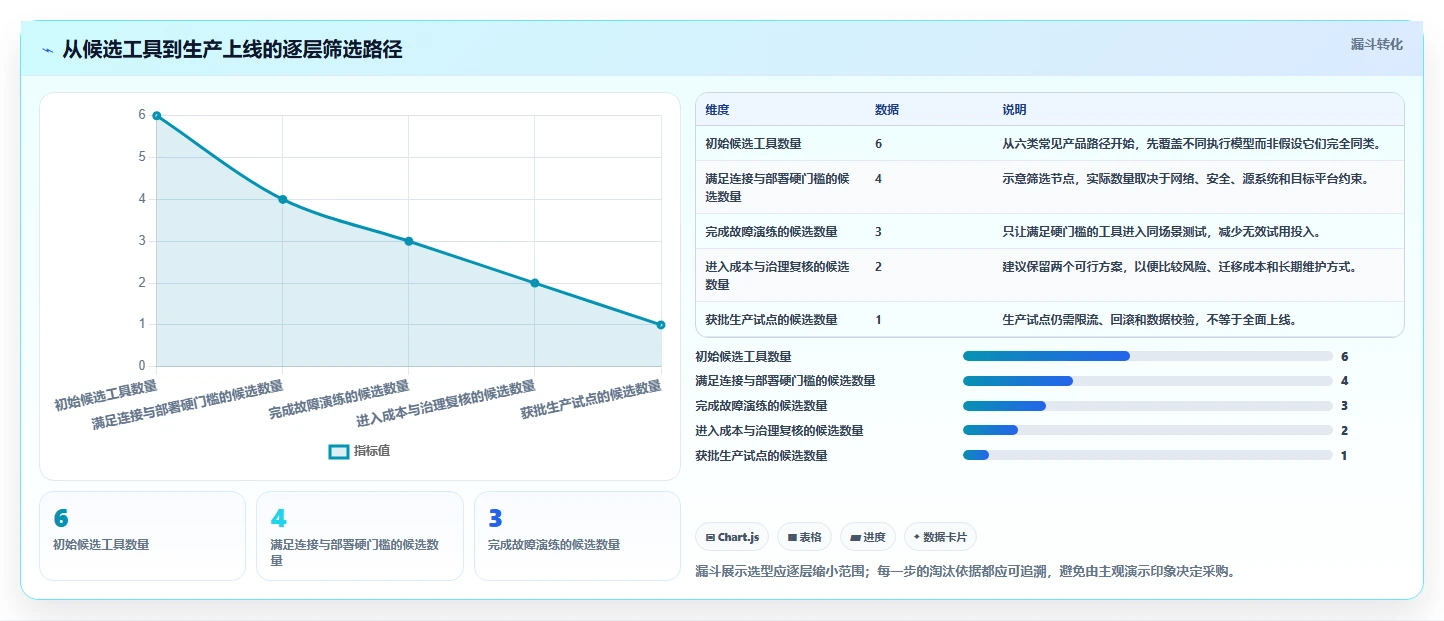Click the 满足连接与部署硬门槛的候选数量 table cell
Image resolution: width=1444 pixels, height=621 pixels.
tap(780, 187)
